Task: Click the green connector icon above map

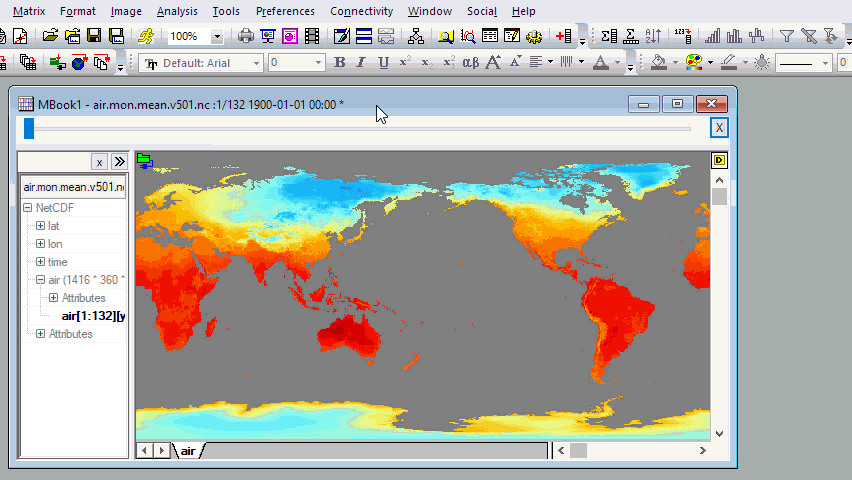Action: click(x=146, y=160)
